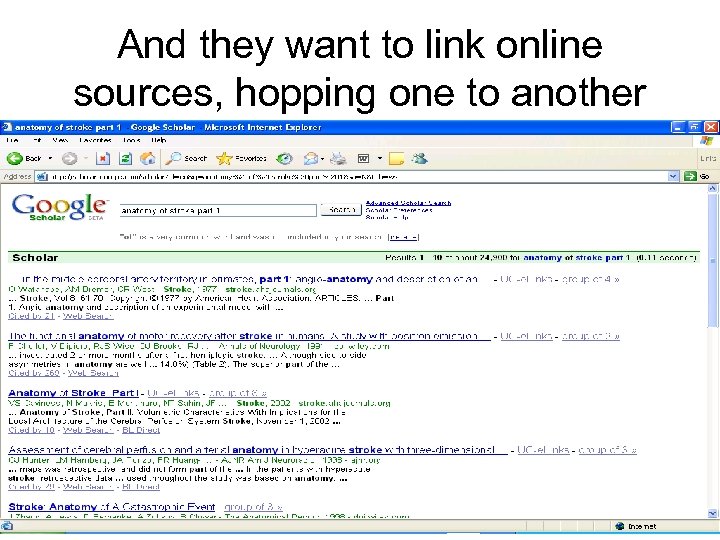The height and width of the screenshot is (540, 720).
Task: Expand the Mail icon dropdown arrow
Action: point(322,159)
